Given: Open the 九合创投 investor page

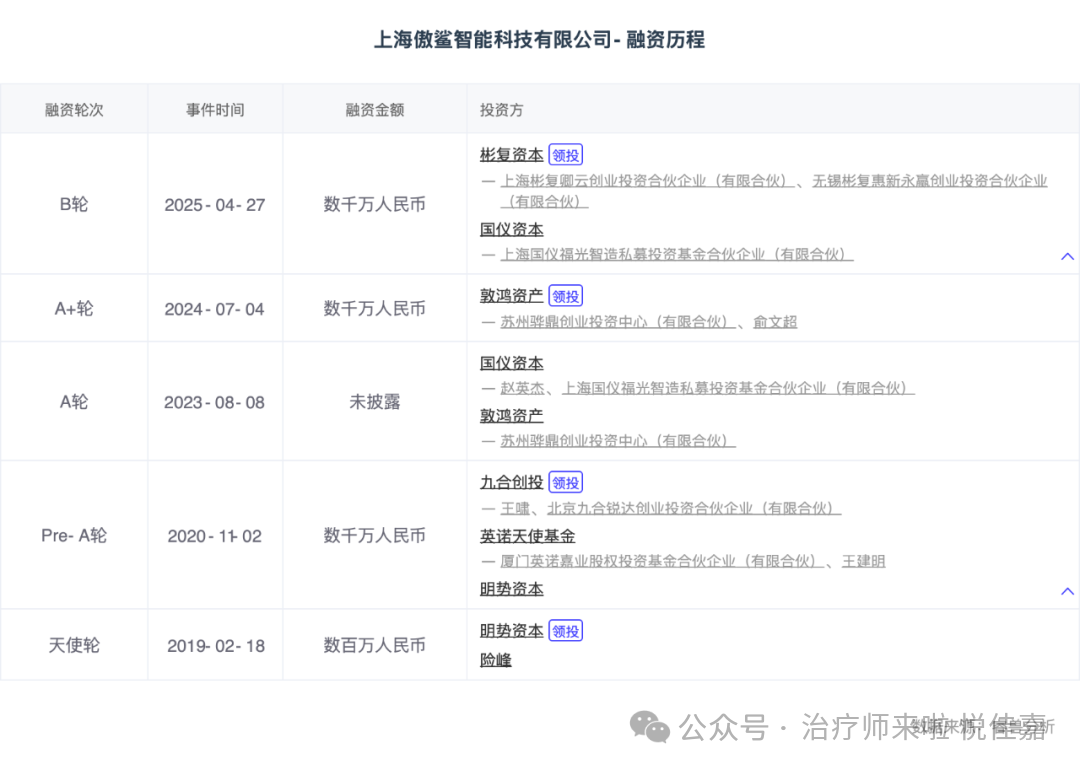Looking at the screenshot, I should tap(510, 481).
